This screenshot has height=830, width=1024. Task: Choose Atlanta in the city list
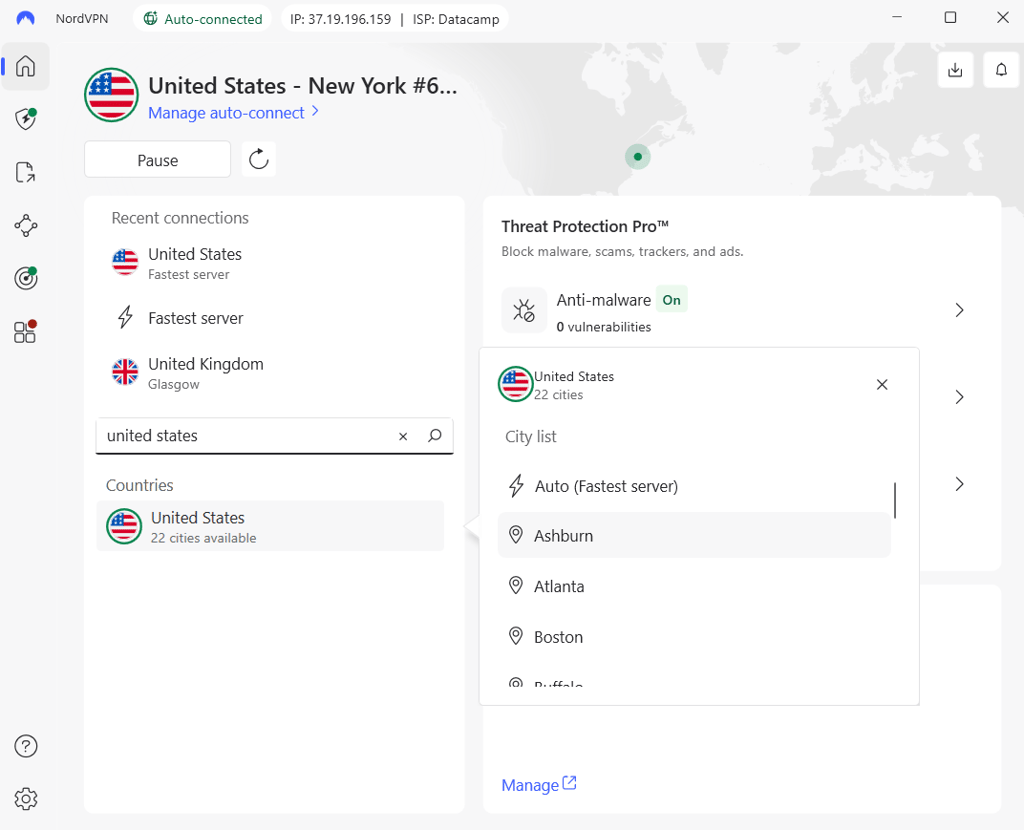pyautogui.click(x=694, y=586)
